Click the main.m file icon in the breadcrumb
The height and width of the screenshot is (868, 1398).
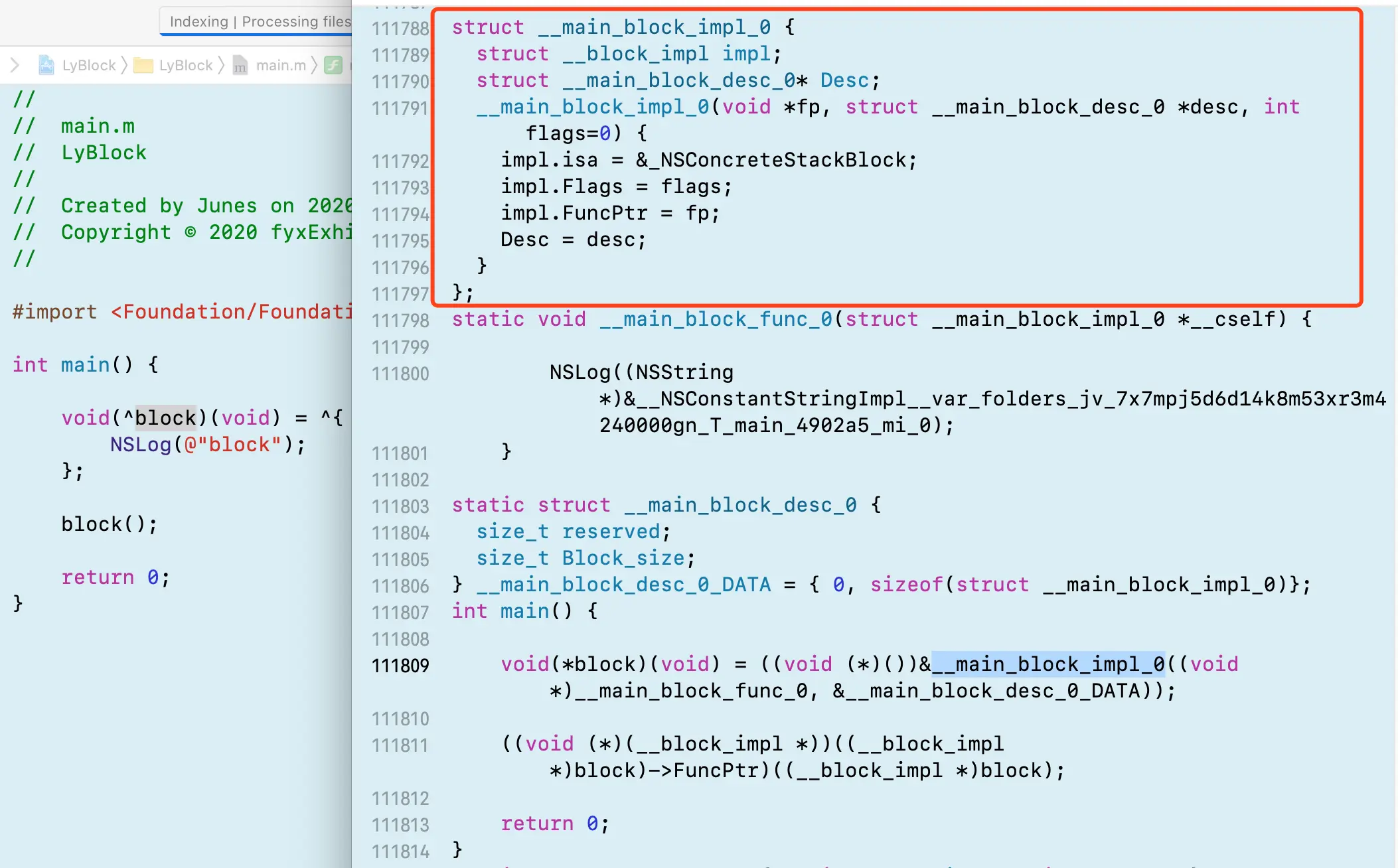(x=240, y=65)
